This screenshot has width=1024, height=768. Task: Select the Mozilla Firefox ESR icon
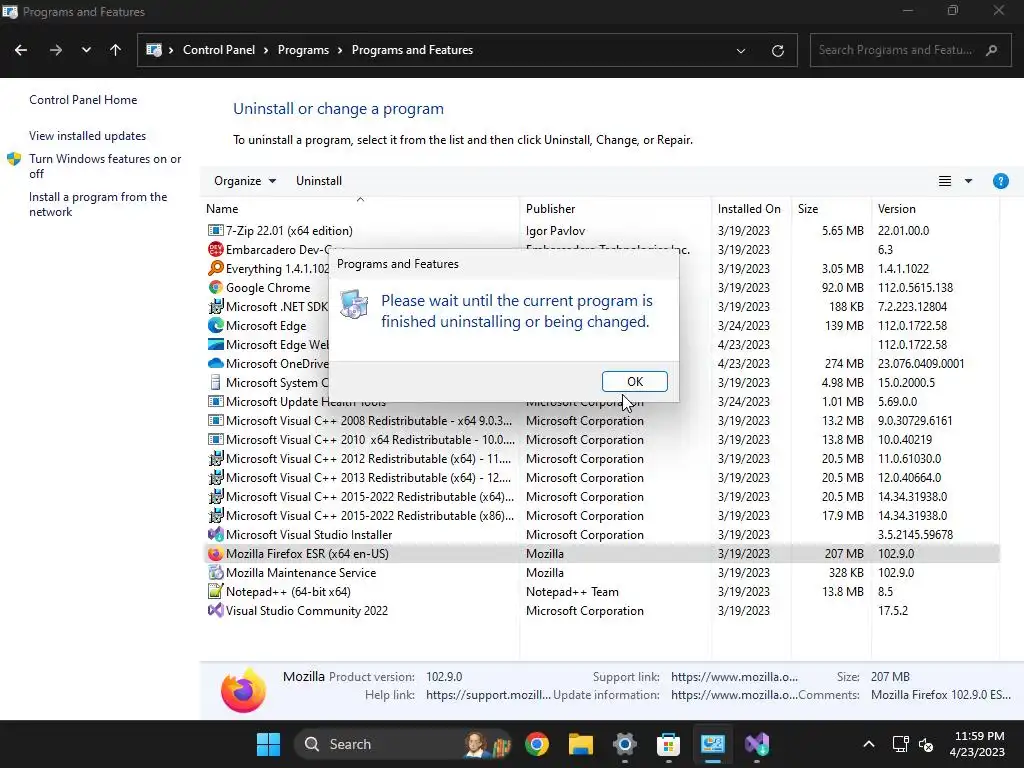[x=215, y=554]
